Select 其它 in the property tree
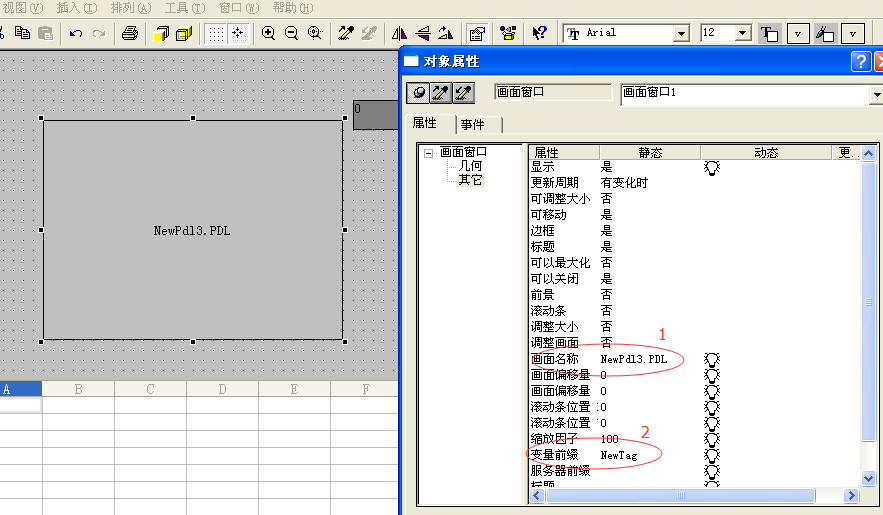The height and width of the screenshot is (515, 883). [x=470, y=180]
